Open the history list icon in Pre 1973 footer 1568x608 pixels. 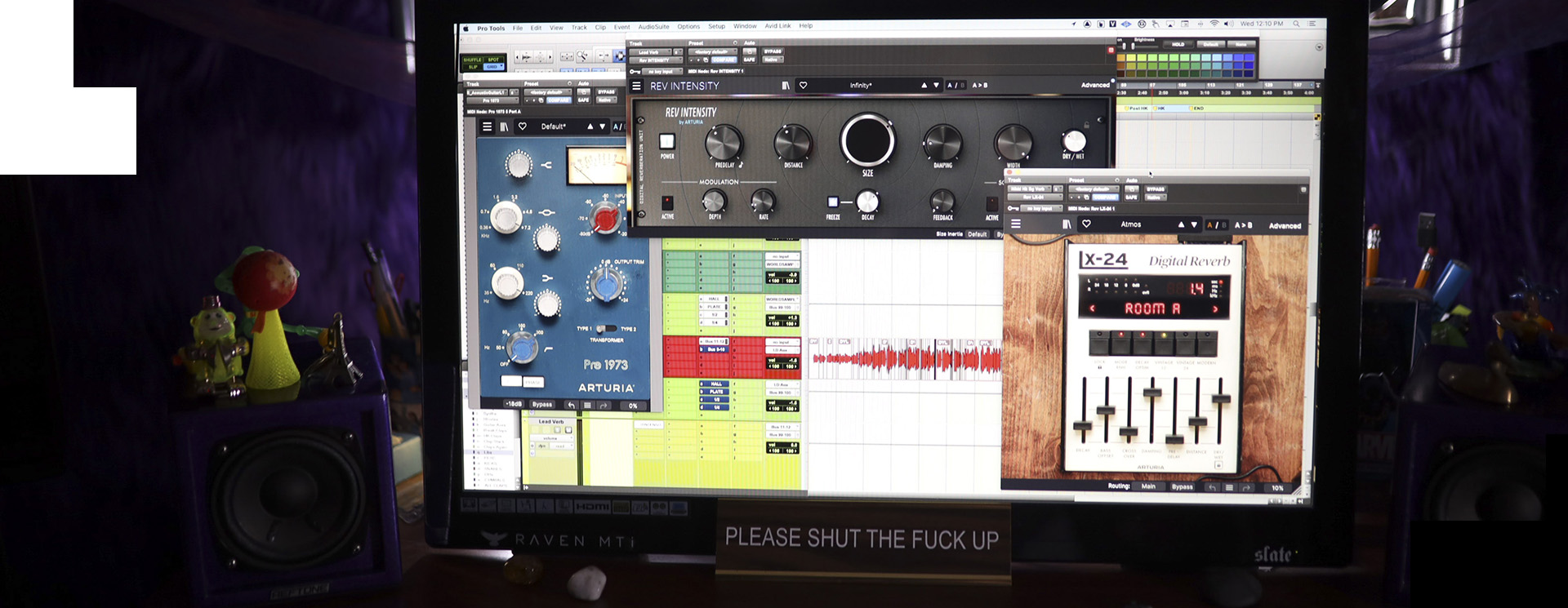[587, 405]
